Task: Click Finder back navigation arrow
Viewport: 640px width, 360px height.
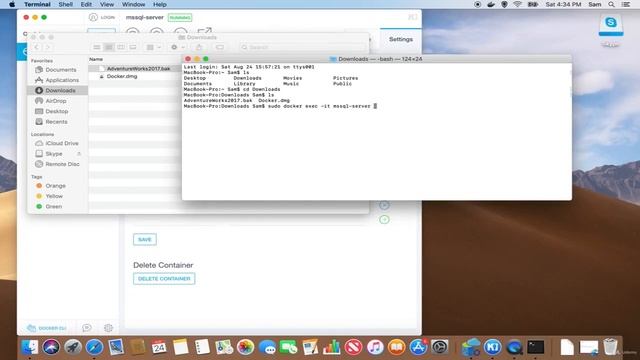Action: point(37,47)
